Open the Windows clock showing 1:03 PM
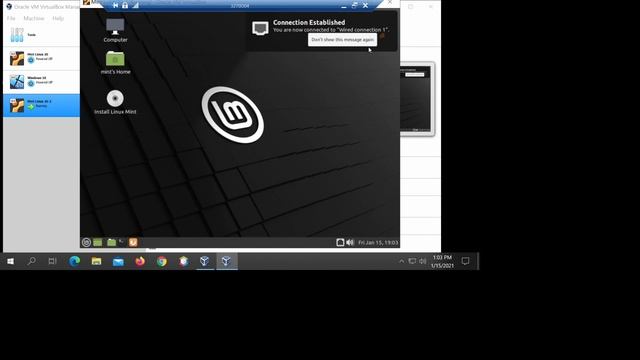Screen dimensions: 640x360 pos(442,261)
